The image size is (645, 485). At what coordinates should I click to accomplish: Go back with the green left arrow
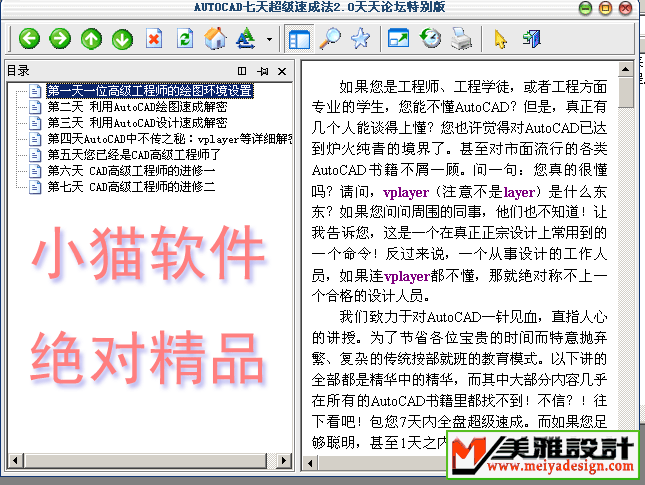29,39
